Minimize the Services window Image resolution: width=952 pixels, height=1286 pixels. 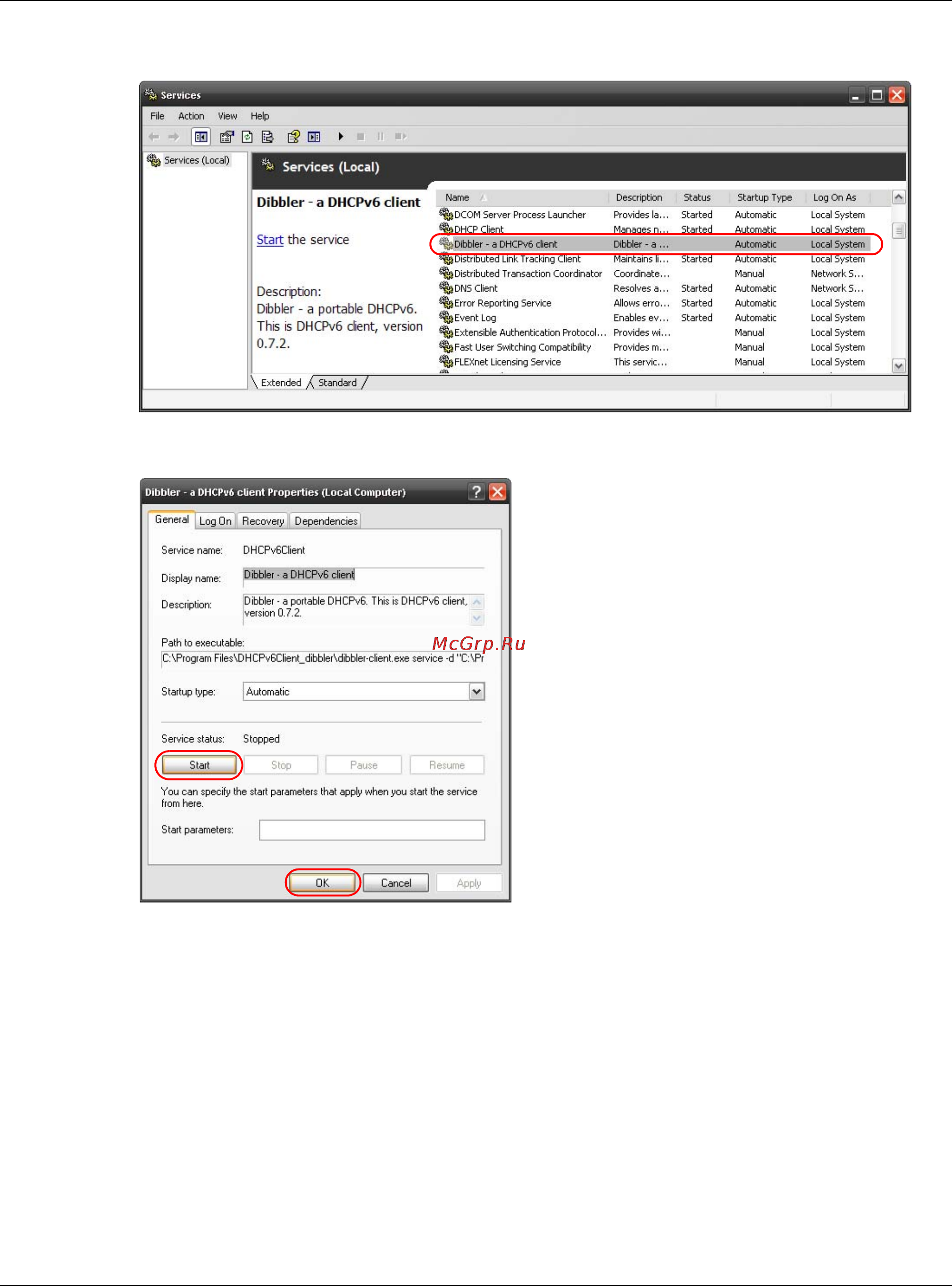(x=856, y=95)
